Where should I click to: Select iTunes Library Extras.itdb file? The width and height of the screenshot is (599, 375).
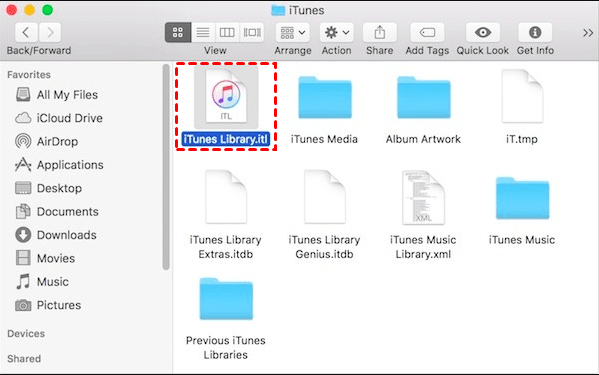pos(226,197)
